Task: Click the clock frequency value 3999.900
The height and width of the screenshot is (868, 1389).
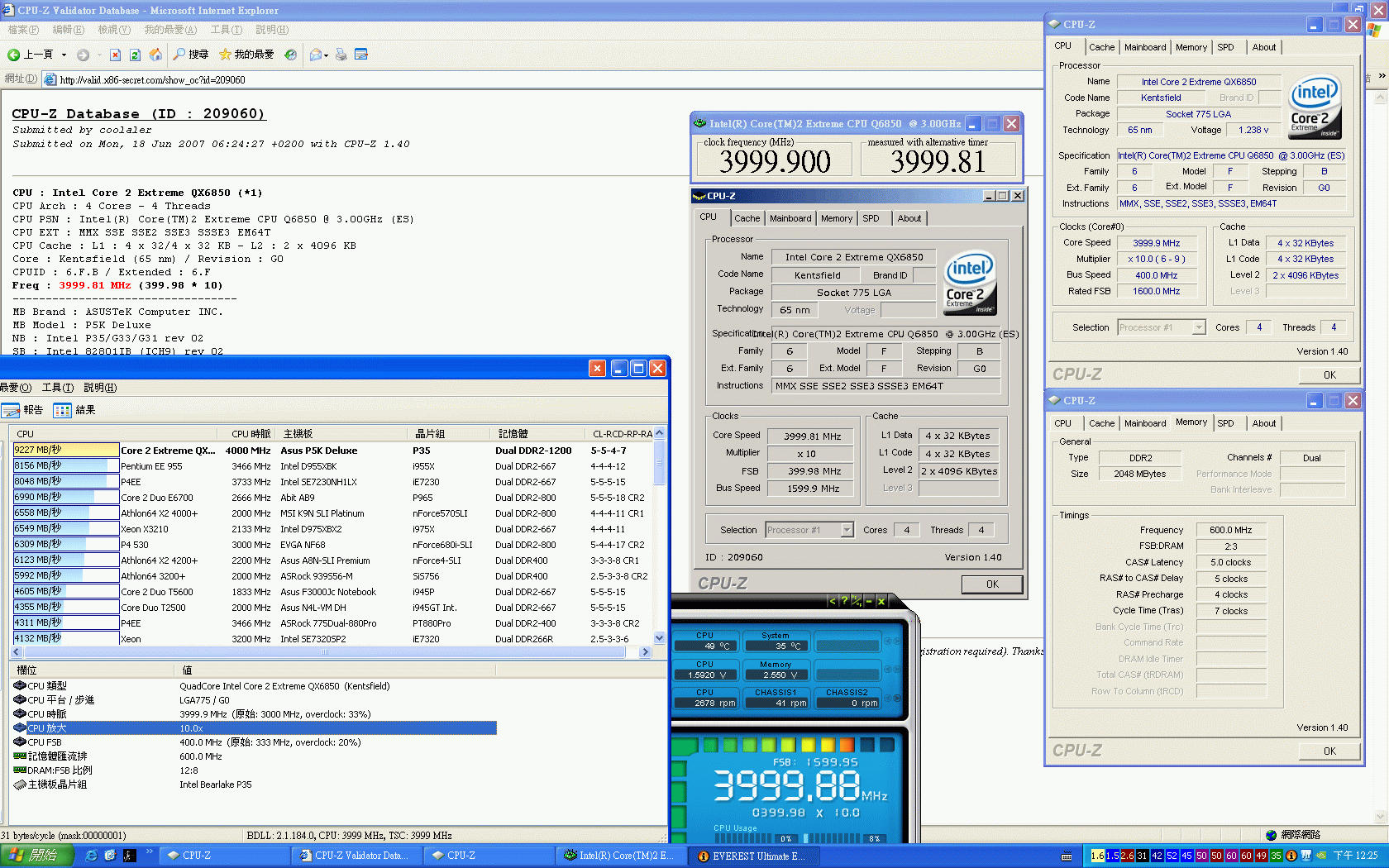Action: [775, 161]
